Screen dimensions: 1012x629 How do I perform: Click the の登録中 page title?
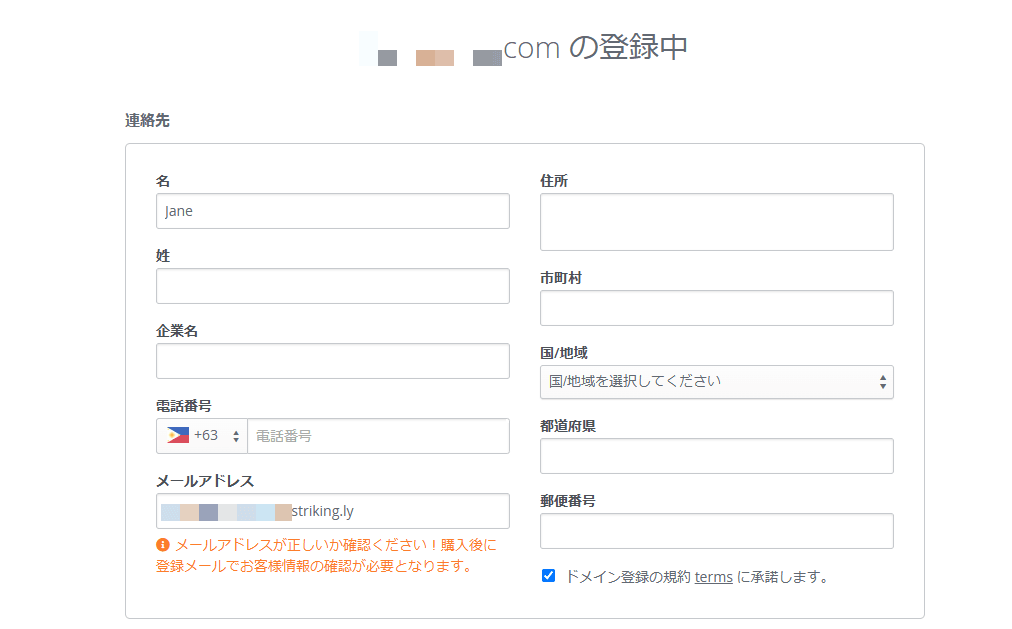[628, 47]
